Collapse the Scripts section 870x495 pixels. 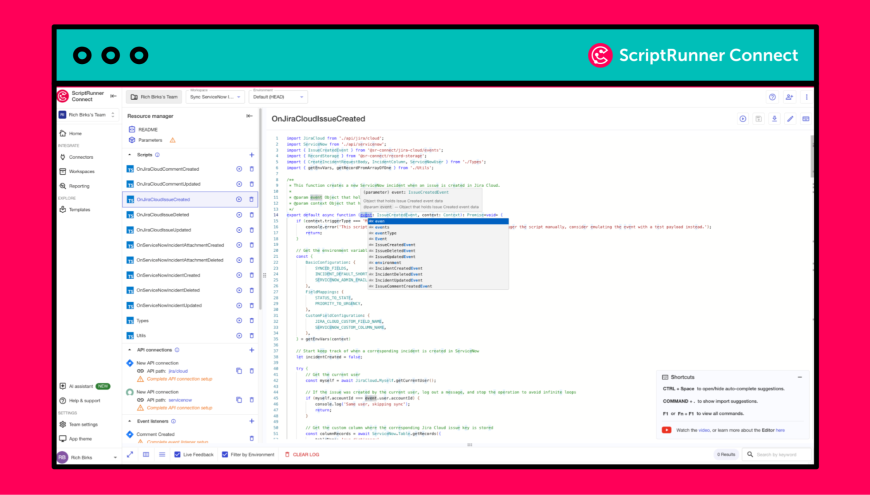(x=130, y=155)
